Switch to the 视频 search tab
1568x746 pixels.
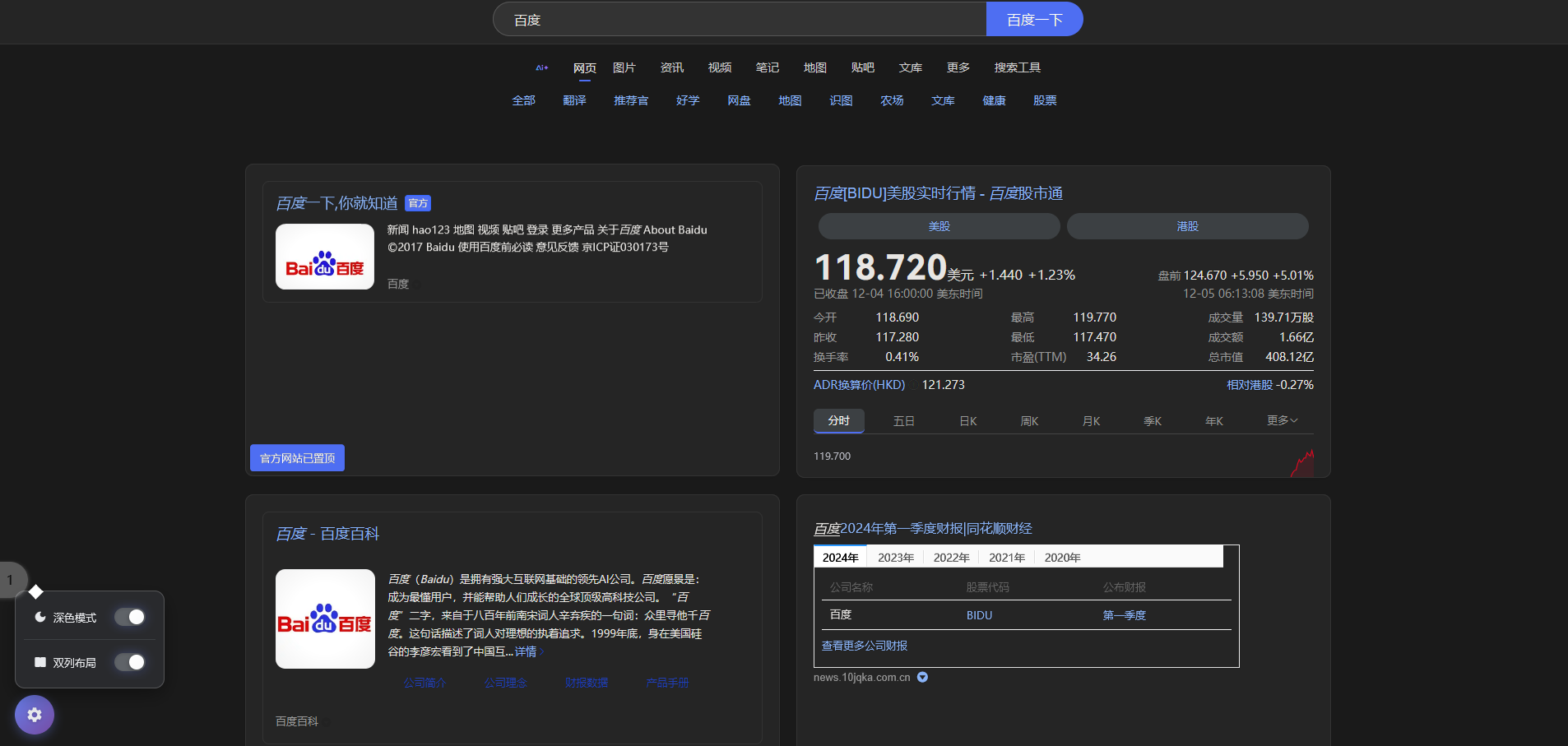[720, 67]
